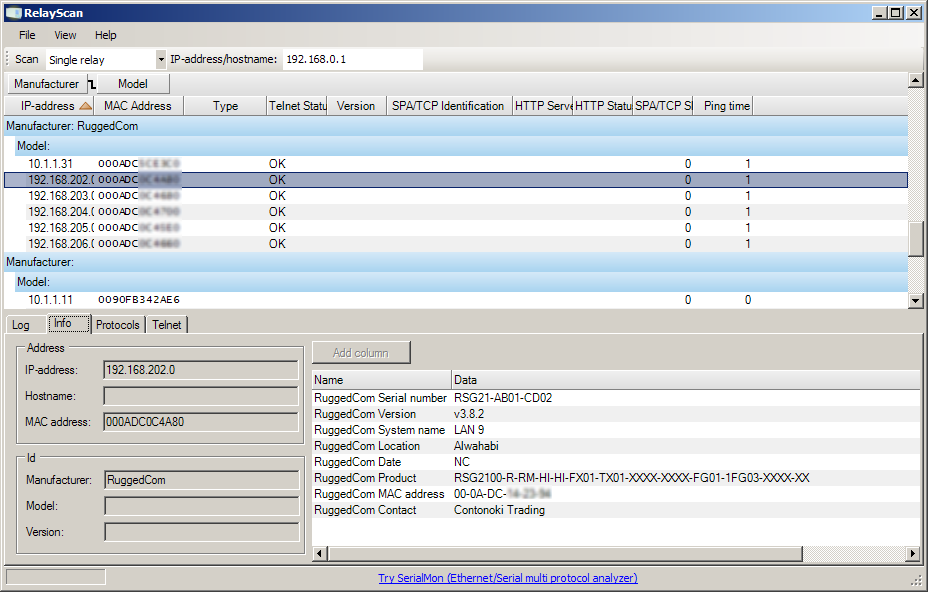Sort by the Type column header
The height and width of the screenshot is (592, 928).
pos(225,106)
